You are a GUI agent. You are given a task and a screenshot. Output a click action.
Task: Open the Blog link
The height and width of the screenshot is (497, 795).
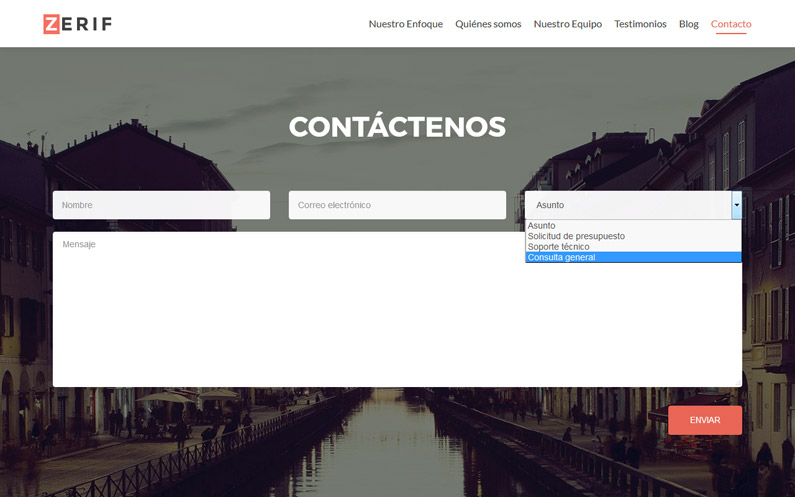689,24
